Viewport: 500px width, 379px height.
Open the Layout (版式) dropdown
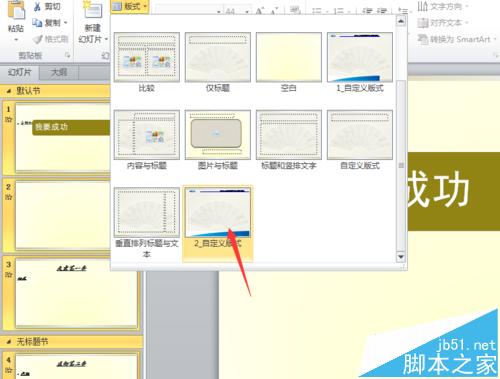point(129,6)
